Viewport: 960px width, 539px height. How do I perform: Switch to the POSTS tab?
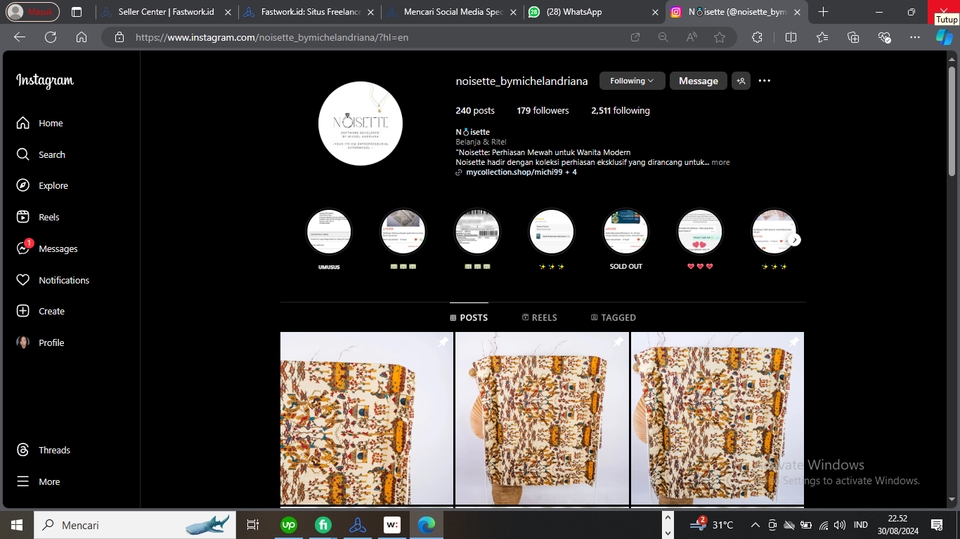469,317
